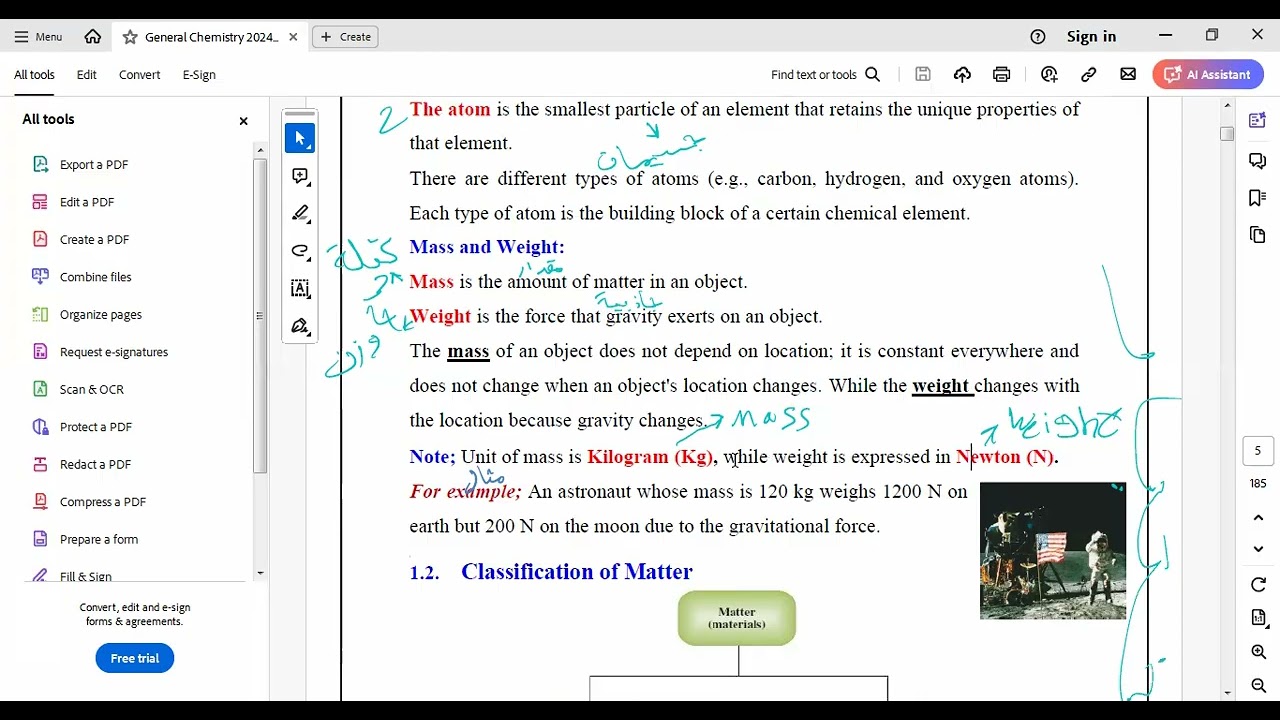Copy a link using the link icon

pyautogui.click(x=1089, y=74)
